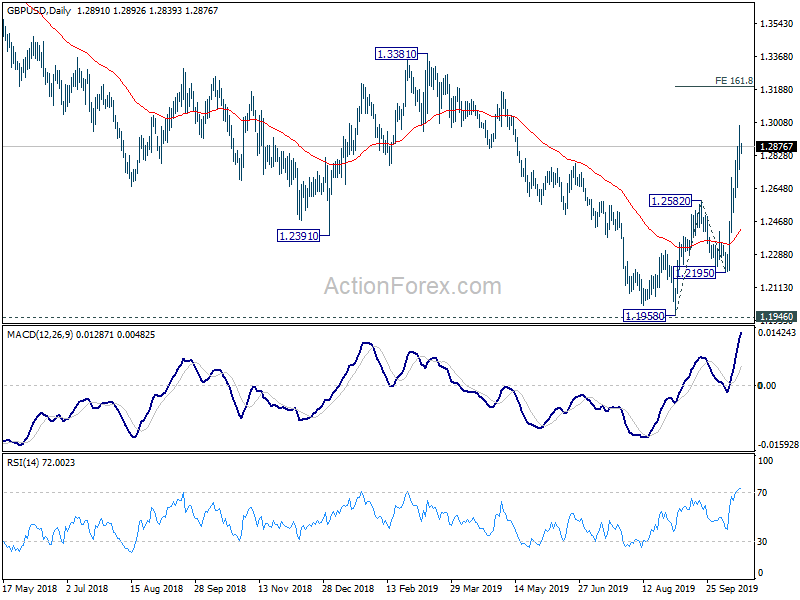The height and width of the screenshot is (600, 800).
Task: Click the RSI 70 level label
Action: click(x=762, y=493)
